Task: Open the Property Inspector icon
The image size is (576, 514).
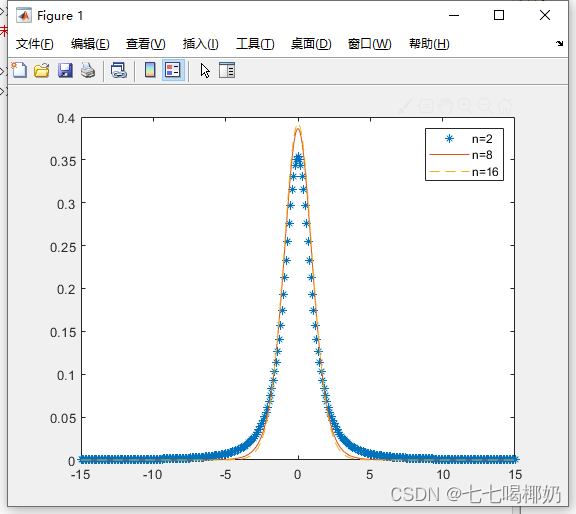Action: (x=227, y=70)
